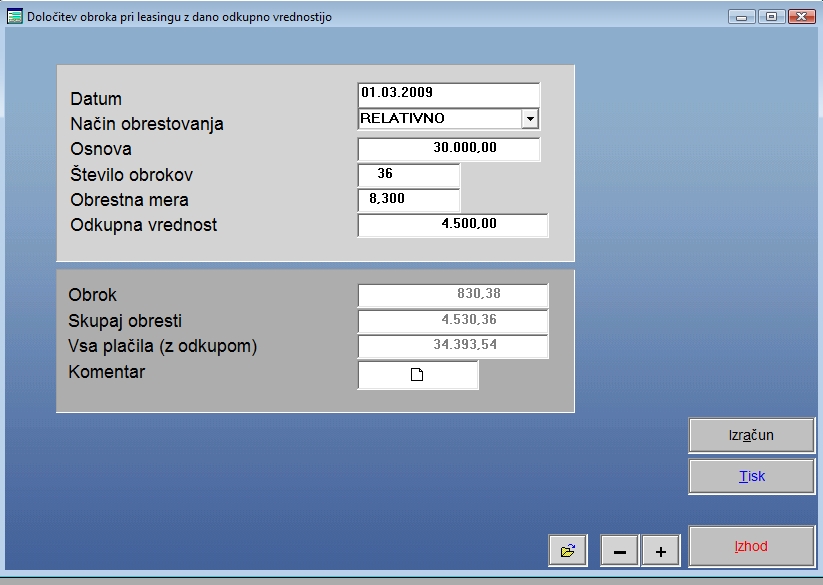Maximize the leasing calculation window
The width and height of the screenshot is (823, 585).
pyautogui.click(x=771, y=17)
